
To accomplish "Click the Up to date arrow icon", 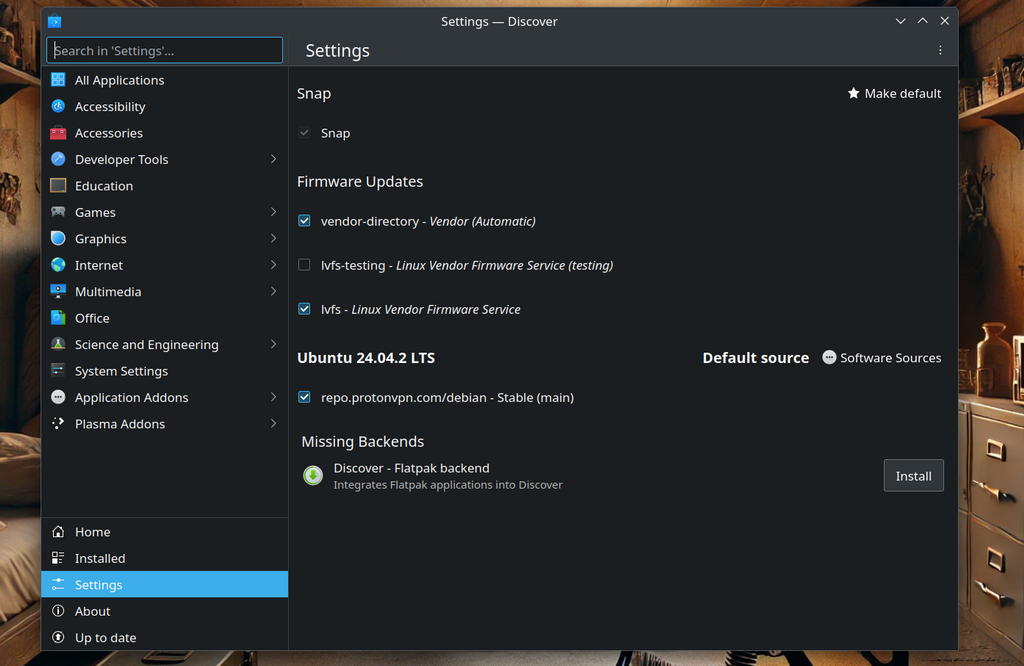I will tap(58, 637).
